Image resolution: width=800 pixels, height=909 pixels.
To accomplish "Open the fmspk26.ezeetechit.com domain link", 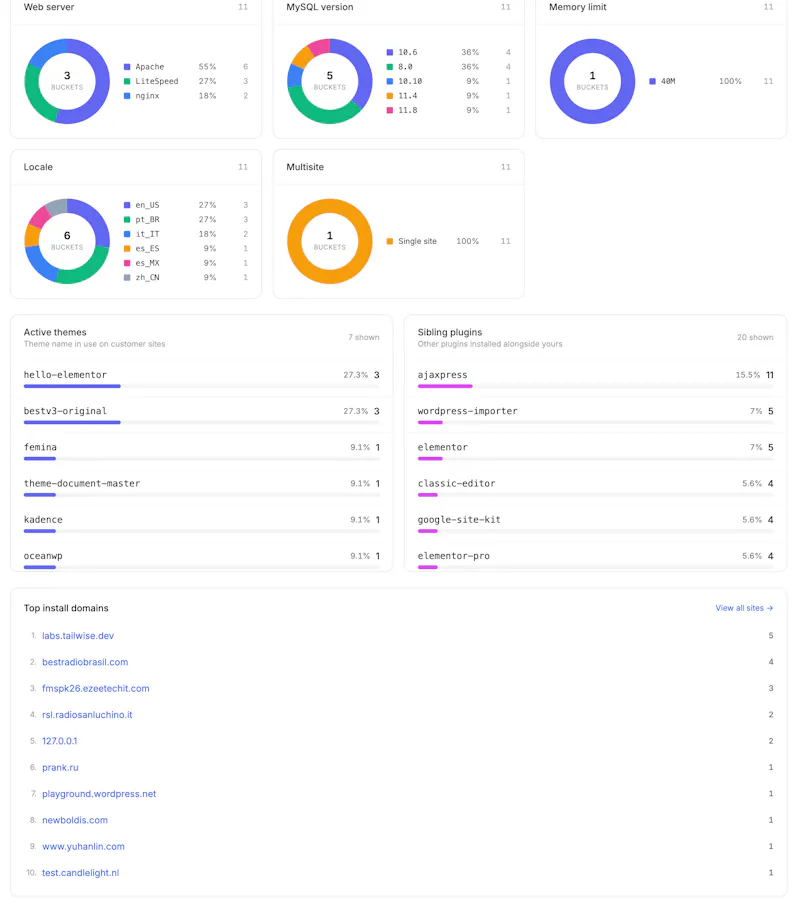I will tap(96, 689).
